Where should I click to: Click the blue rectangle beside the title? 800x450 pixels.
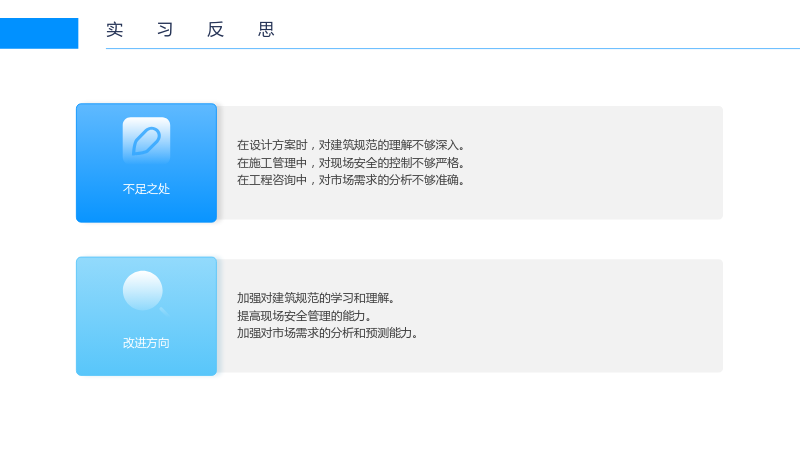pos(39,33)
